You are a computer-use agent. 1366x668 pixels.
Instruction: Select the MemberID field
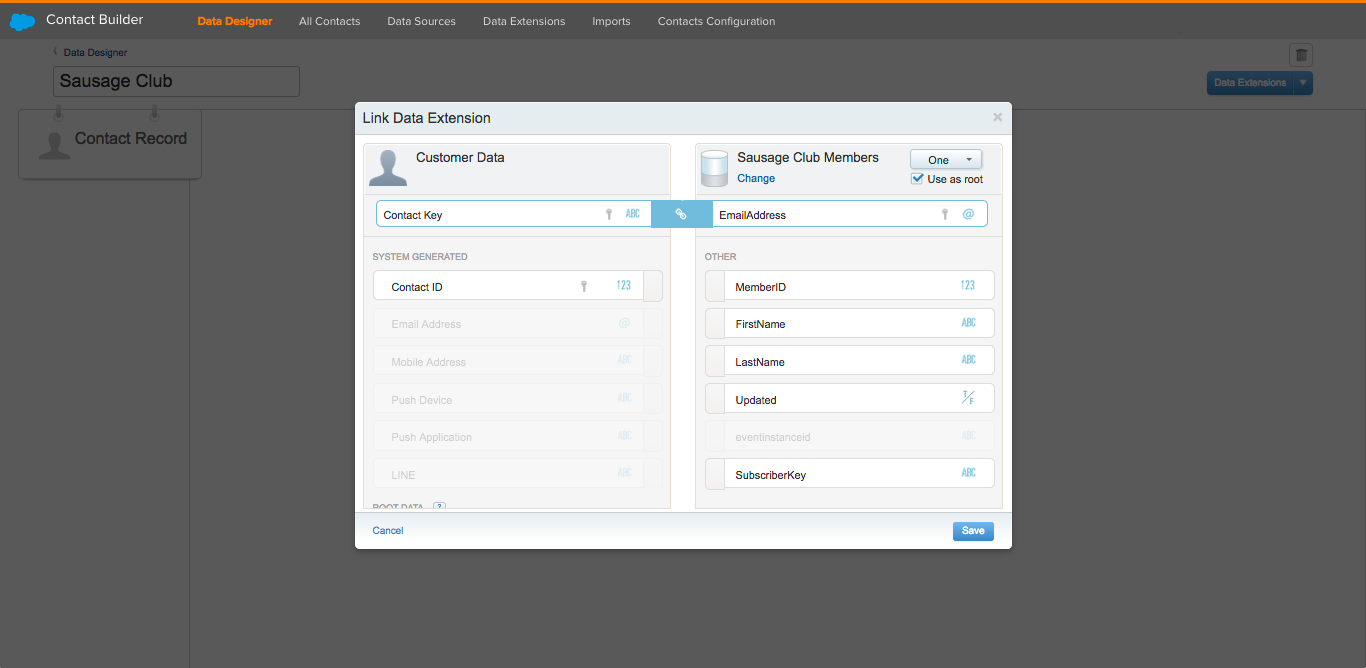click(x=860, y=286)
